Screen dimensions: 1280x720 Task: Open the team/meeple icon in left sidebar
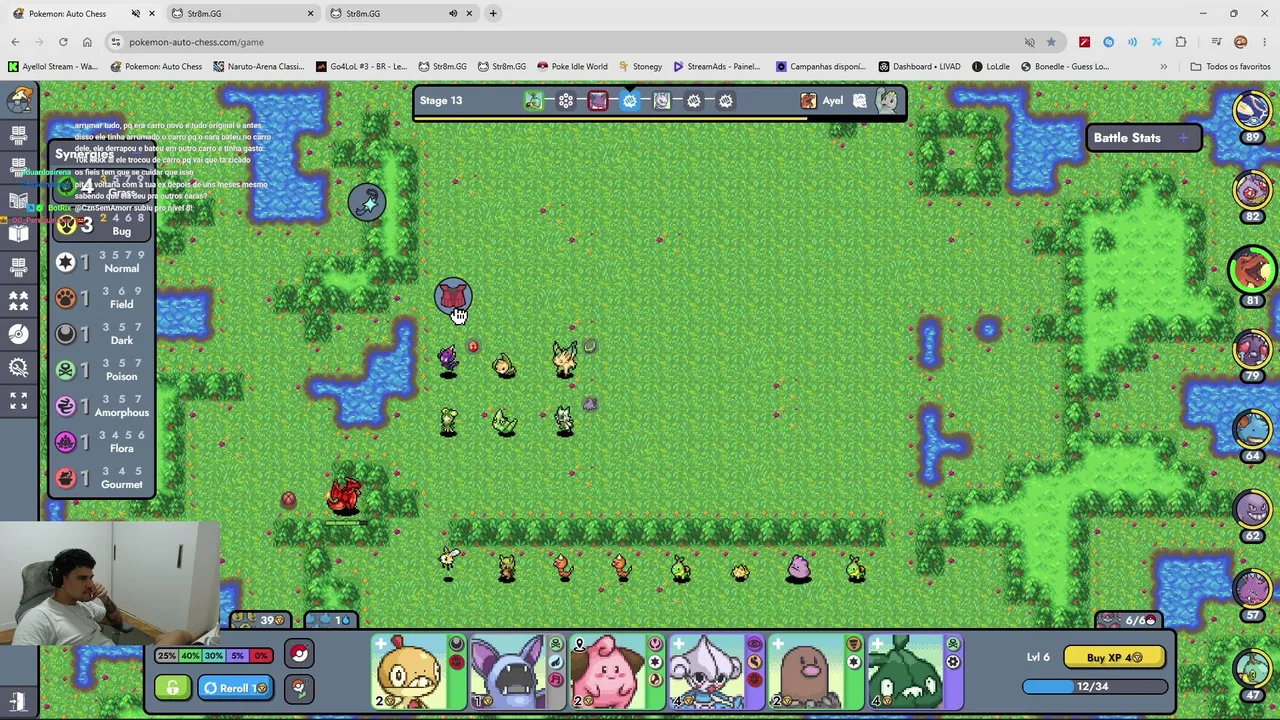pos(18,300)
